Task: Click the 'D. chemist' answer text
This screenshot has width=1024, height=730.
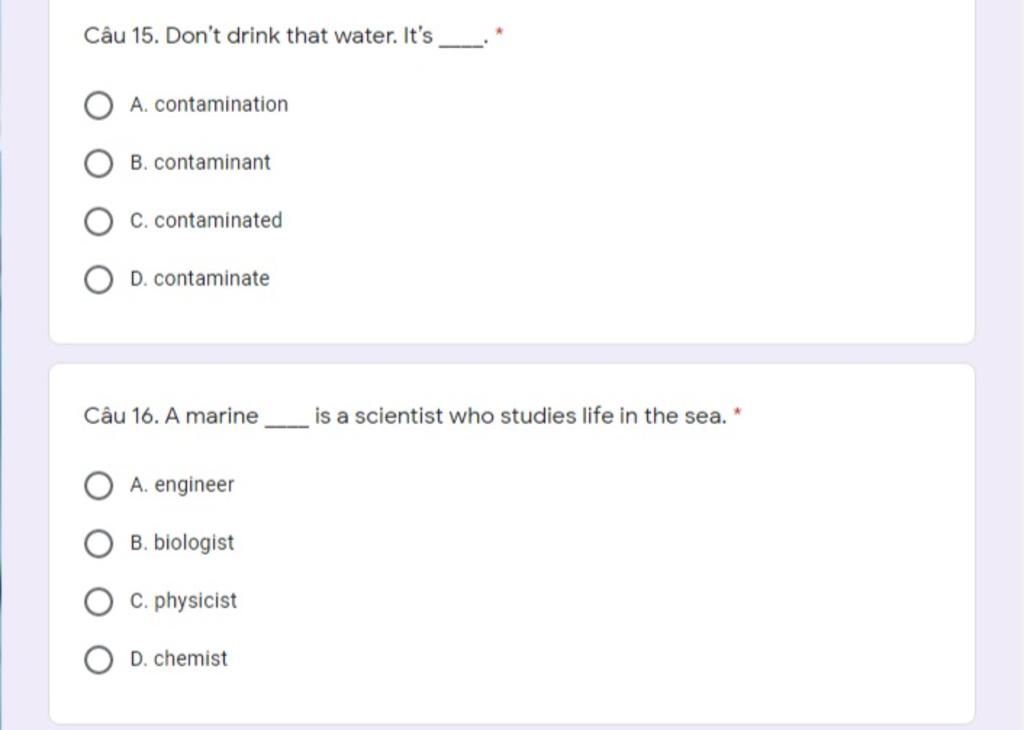Action: [x=179, y=659]
